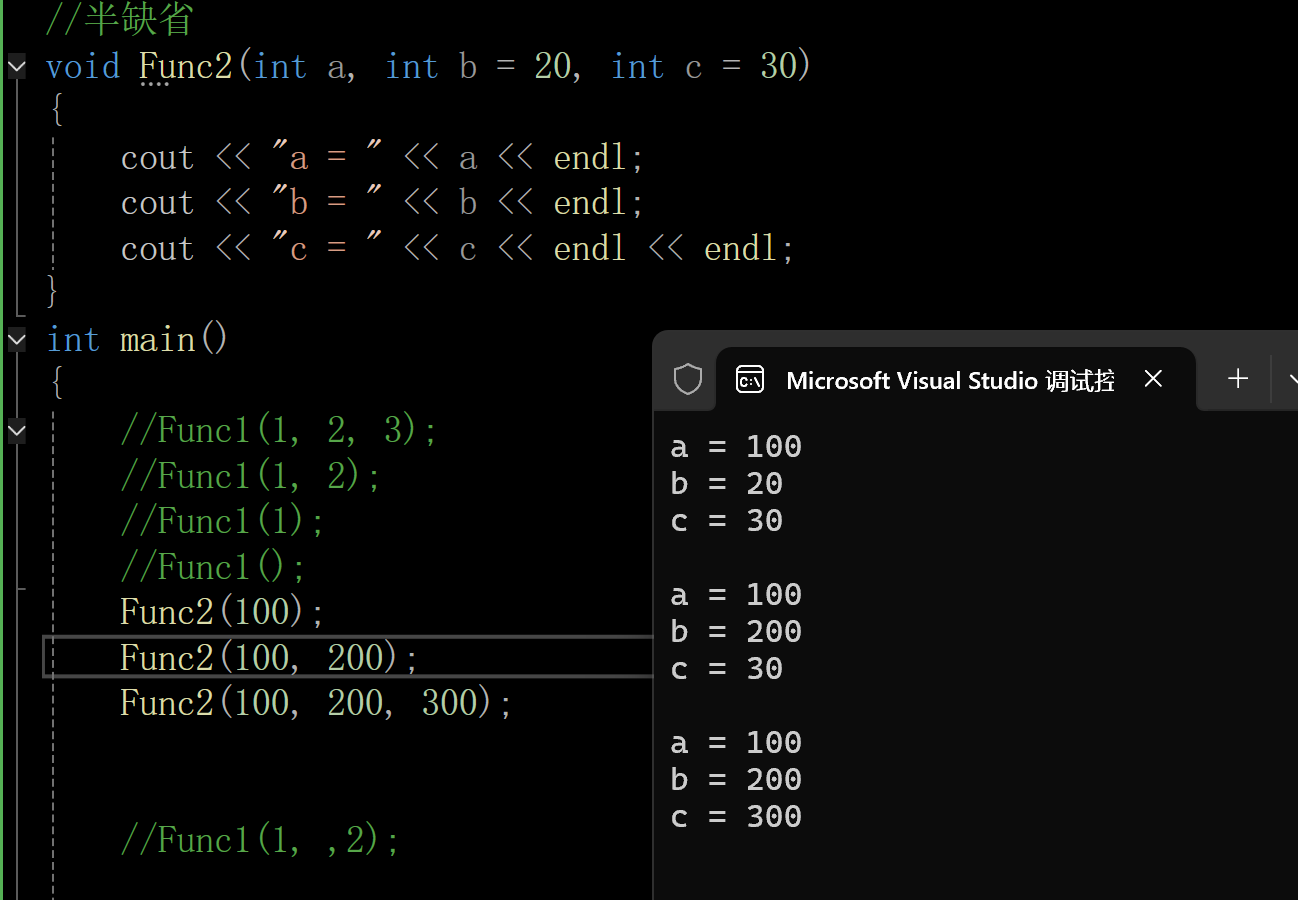Click the shield icon in the console title bar
The width and height of the screenshot is (1298, 900).
[688, 380]
